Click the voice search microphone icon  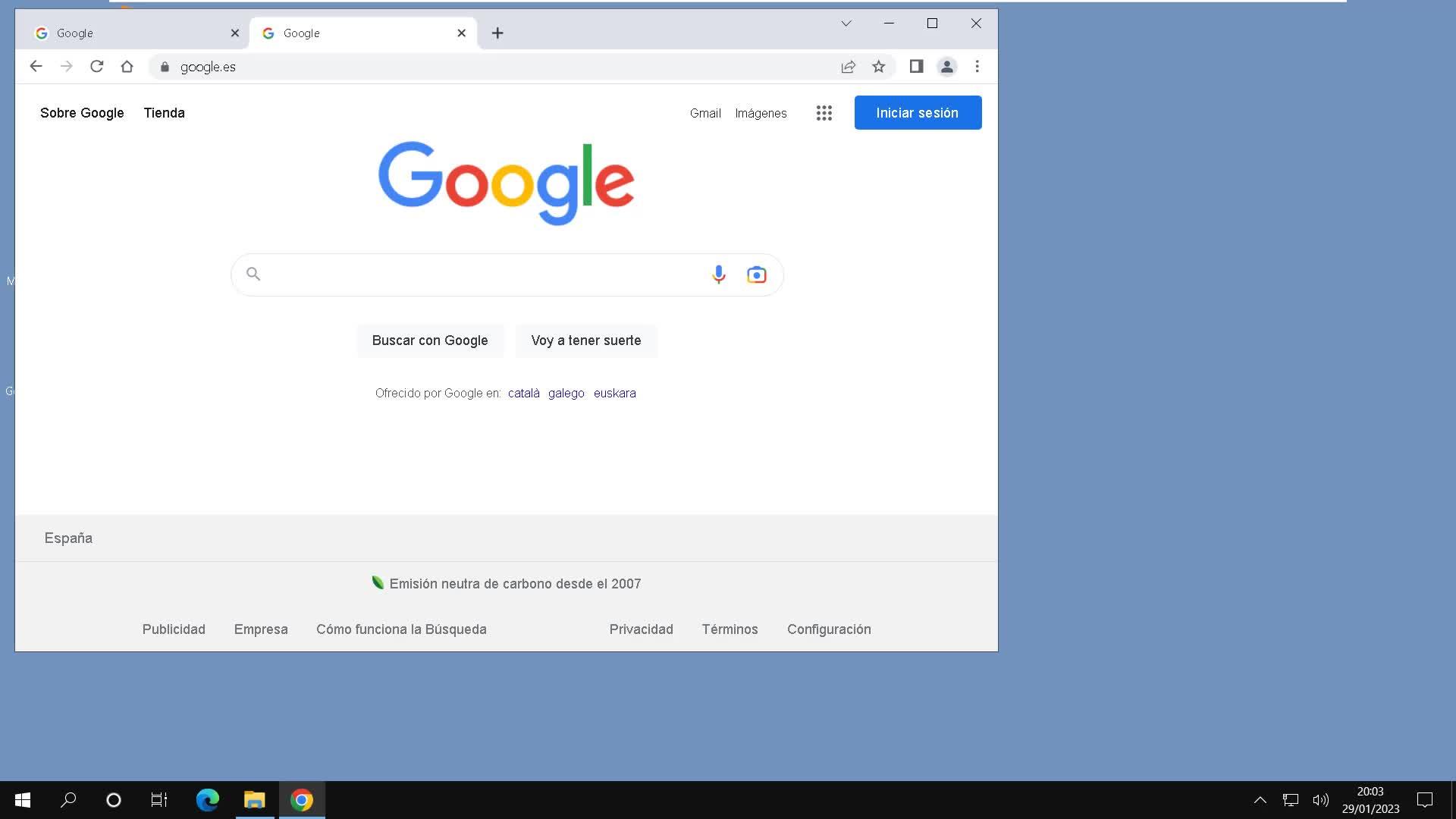pos(718,275)
